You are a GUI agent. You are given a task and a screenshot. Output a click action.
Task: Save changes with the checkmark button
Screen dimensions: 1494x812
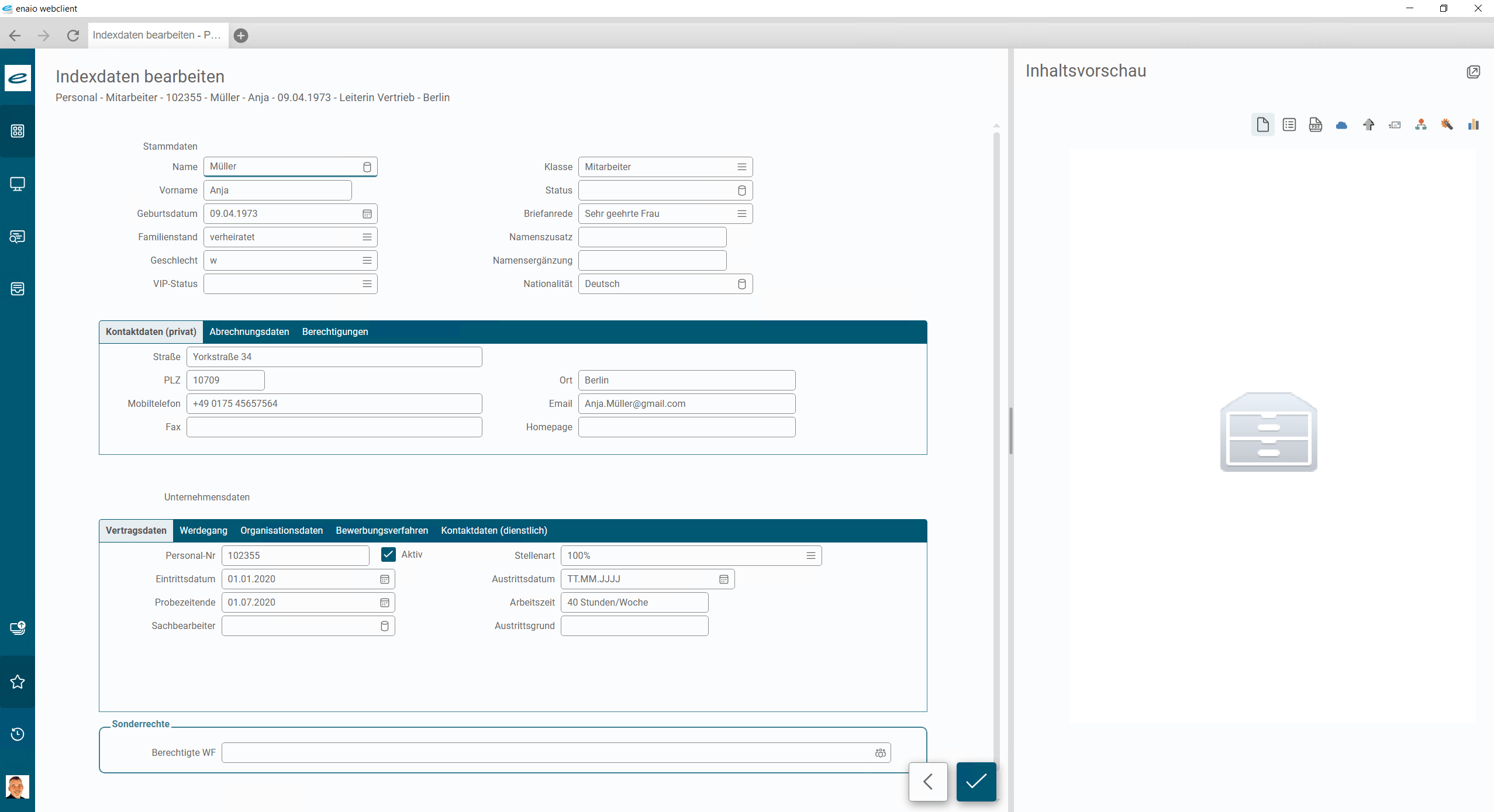tap(976, 782)
